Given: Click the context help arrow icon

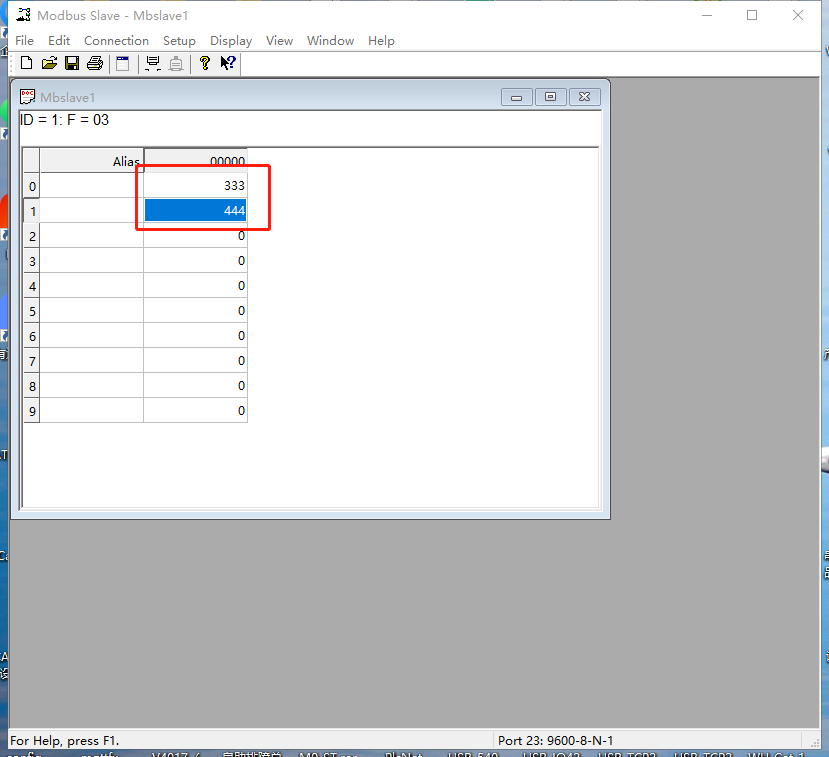Looking at the screenshot, I should tap(228, 63).
